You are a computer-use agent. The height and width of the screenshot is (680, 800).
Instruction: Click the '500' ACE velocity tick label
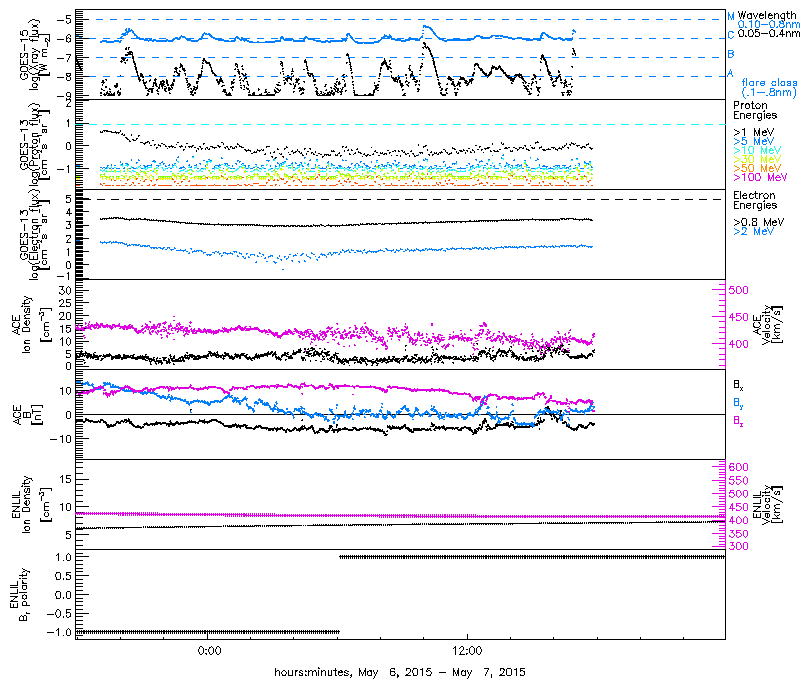[738, 290]
